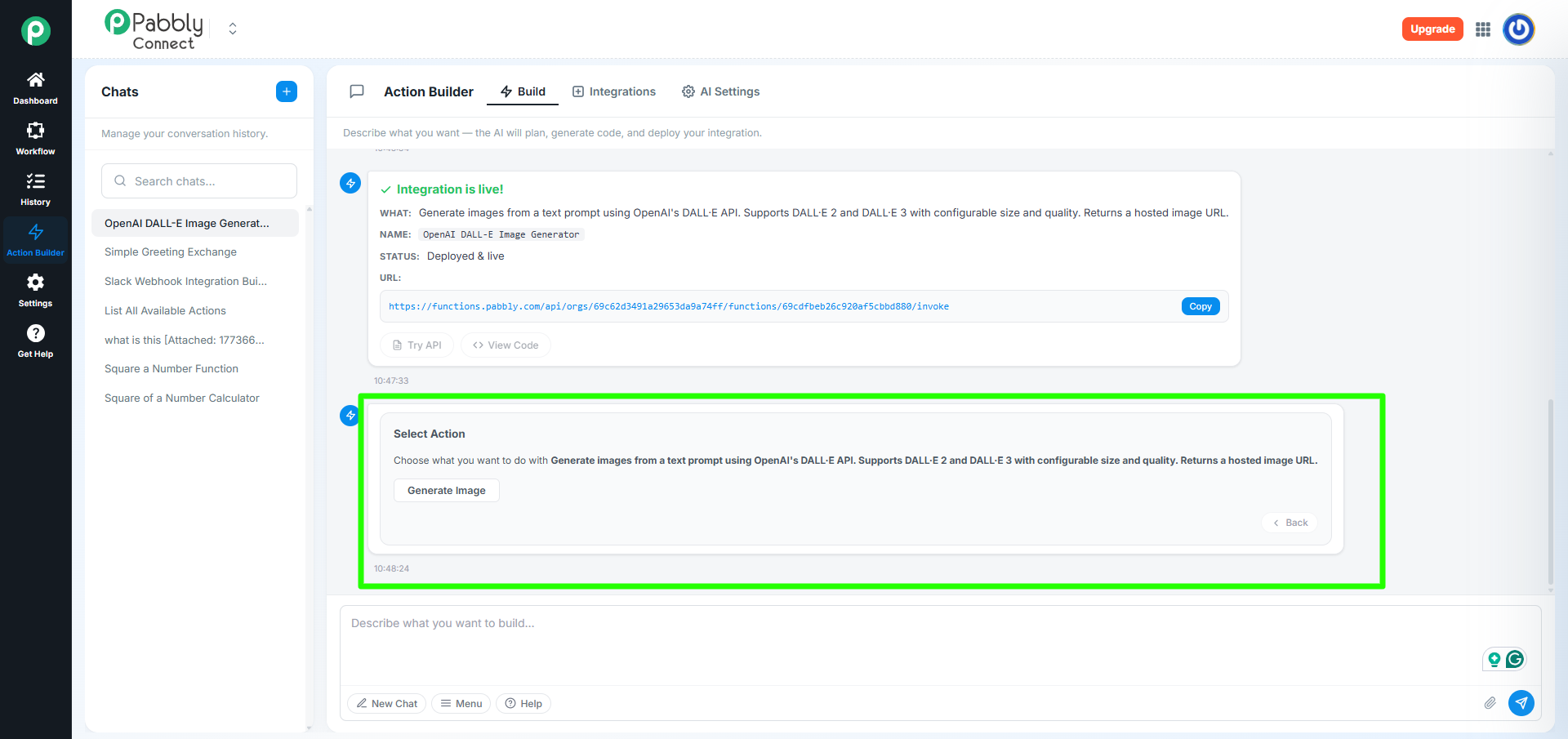Open the Menu button below input
Viewport: 1568px width, 739px height.
coord(461,704)
